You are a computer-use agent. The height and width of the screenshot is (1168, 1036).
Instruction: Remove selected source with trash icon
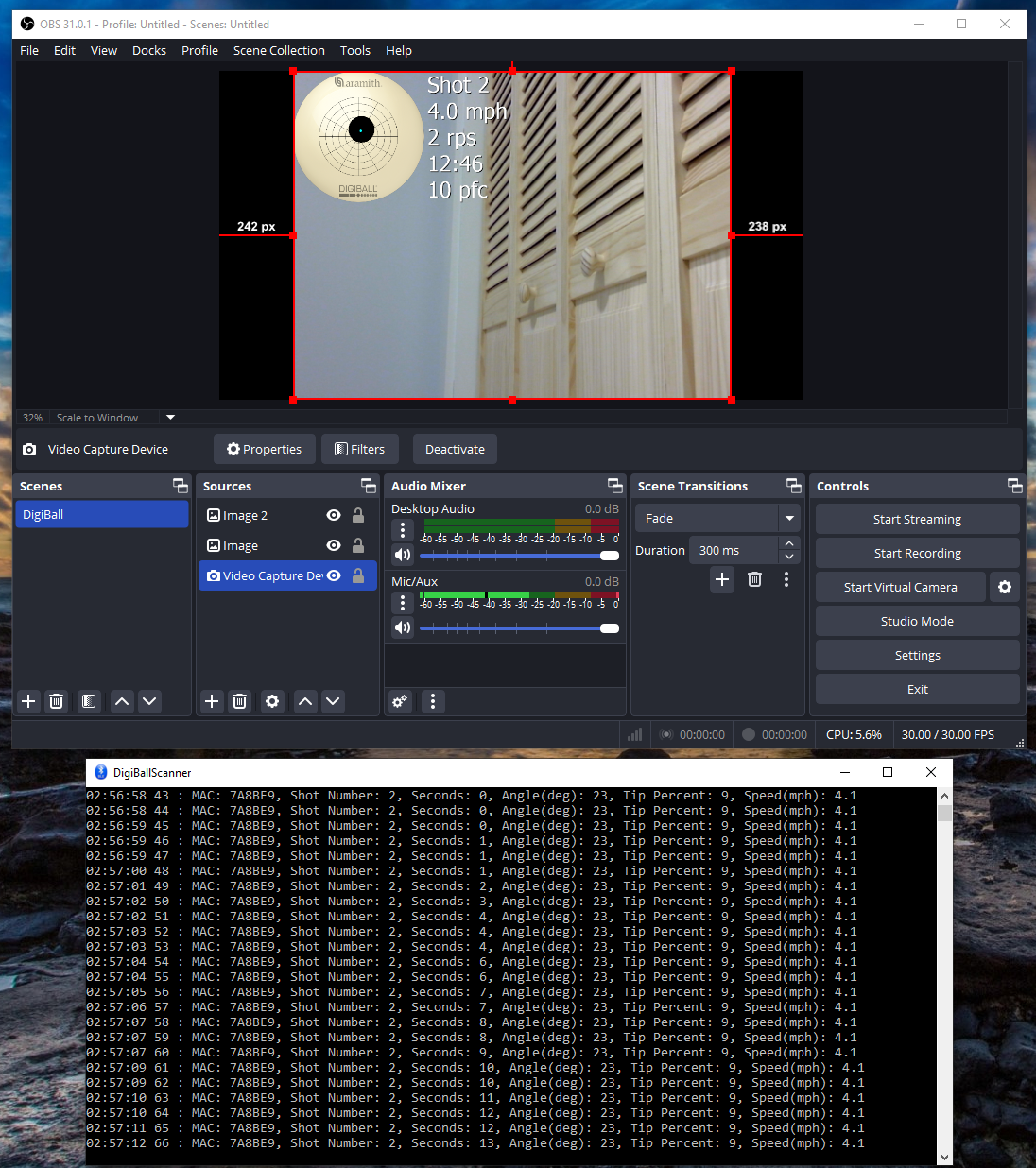point(239,701)
